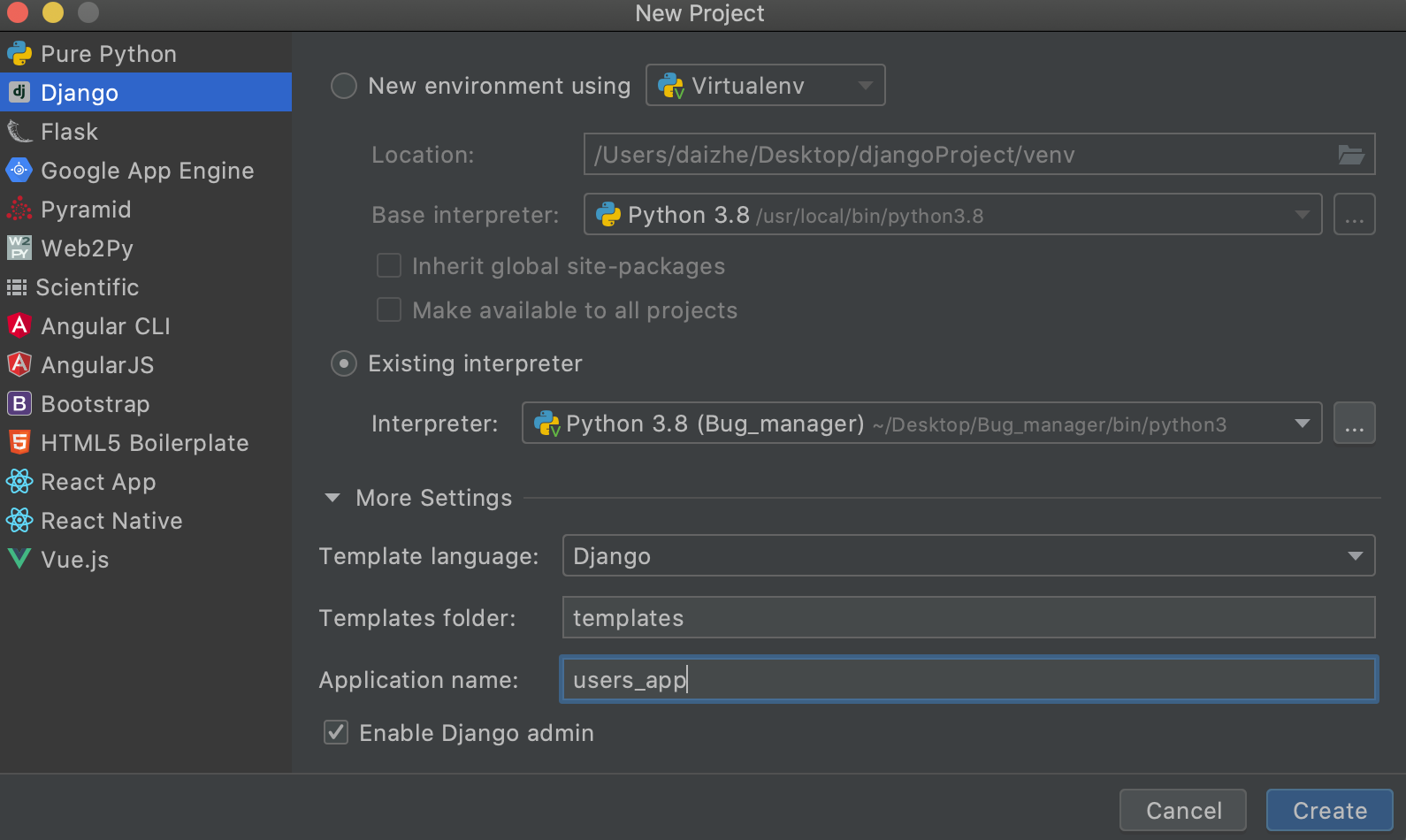Viewport: 1406px width, 840px height.
Task: Uncheck Enable Django admin checkbox
Action: click(x=336, y=732)
